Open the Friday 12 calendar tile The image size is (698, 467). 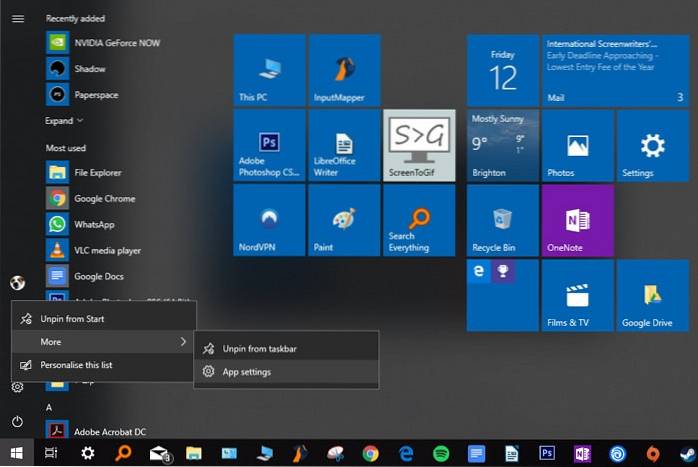(x=502, y=71)
